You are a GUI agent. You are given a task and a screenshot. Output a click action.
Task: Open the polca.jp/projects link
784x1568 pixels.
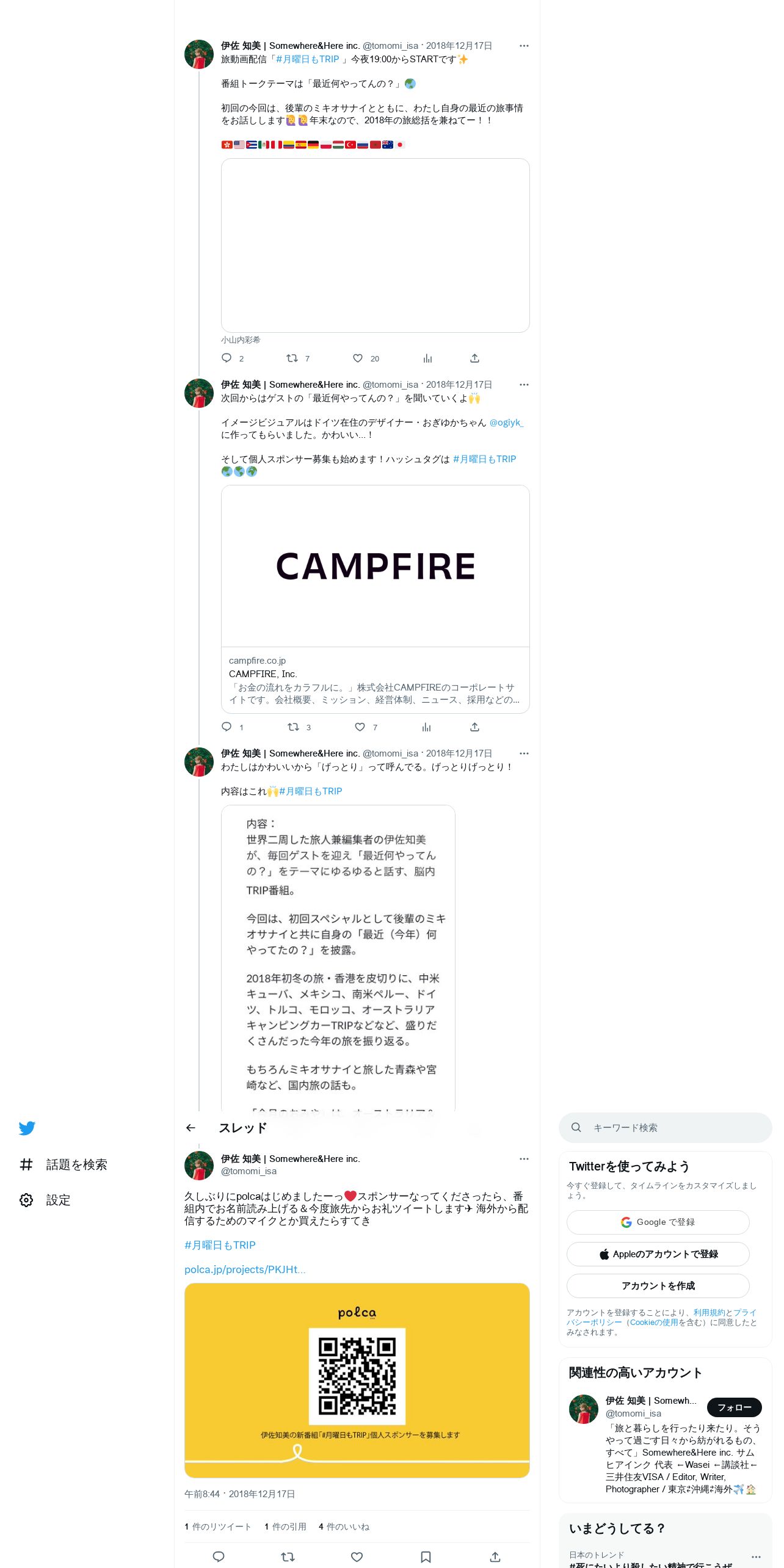(245, 1269)
